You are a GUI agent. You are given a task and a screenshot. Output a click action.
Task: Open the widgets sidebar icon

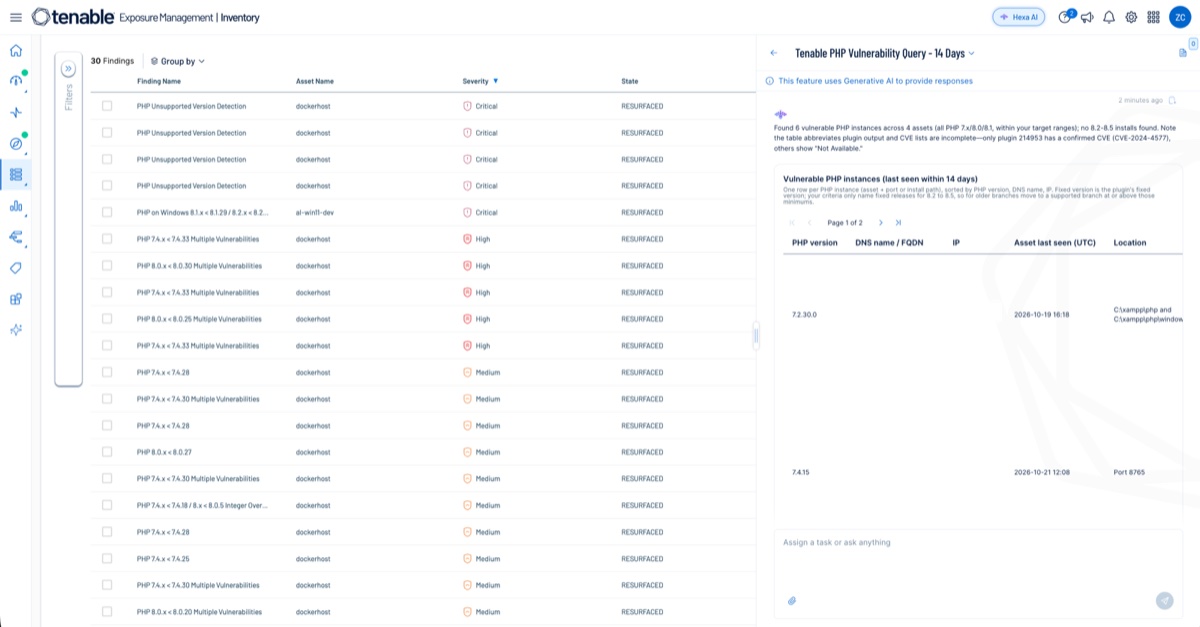15,298
